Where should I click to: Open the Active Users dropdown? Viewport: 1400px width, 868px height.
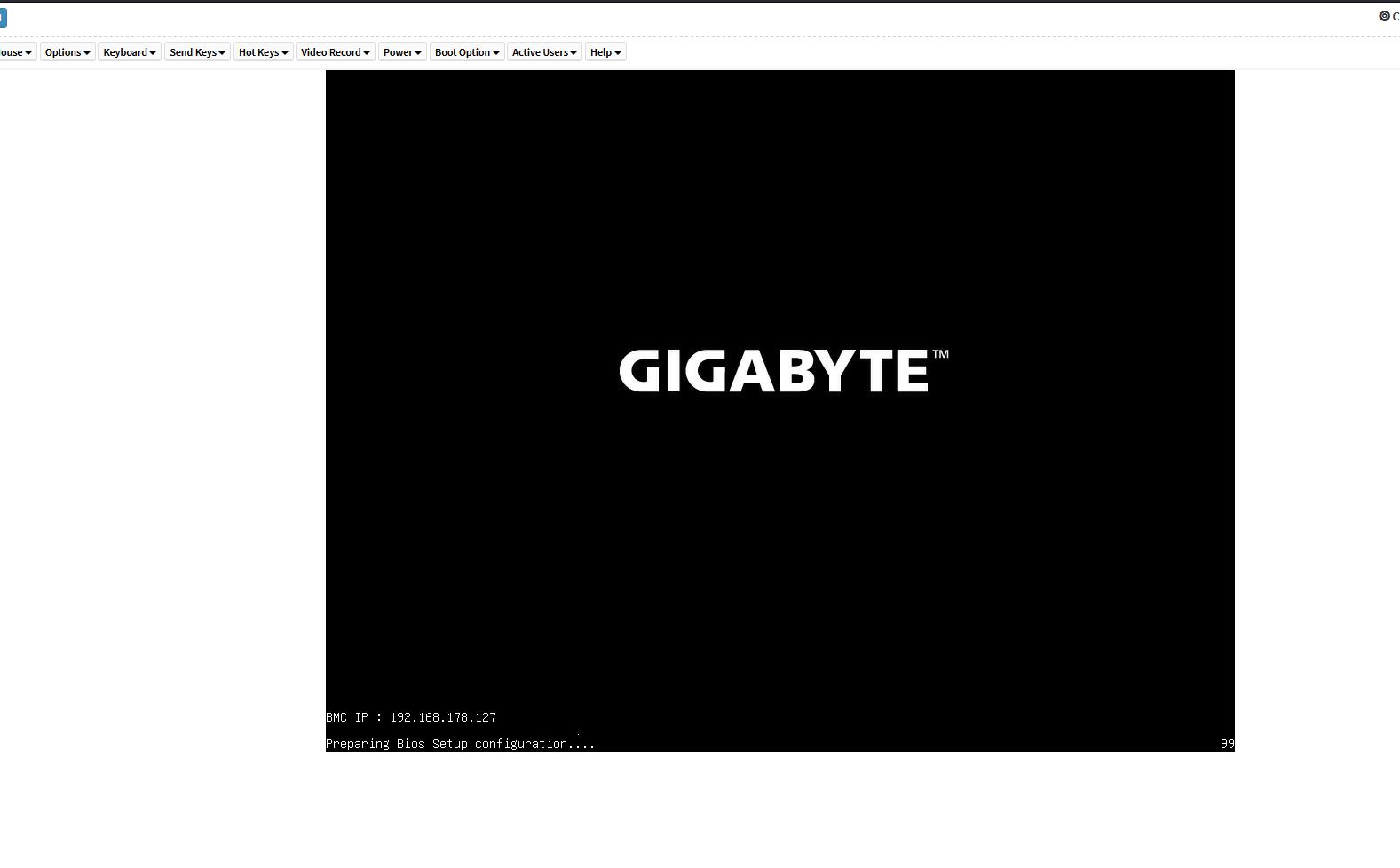pos(544,52)
